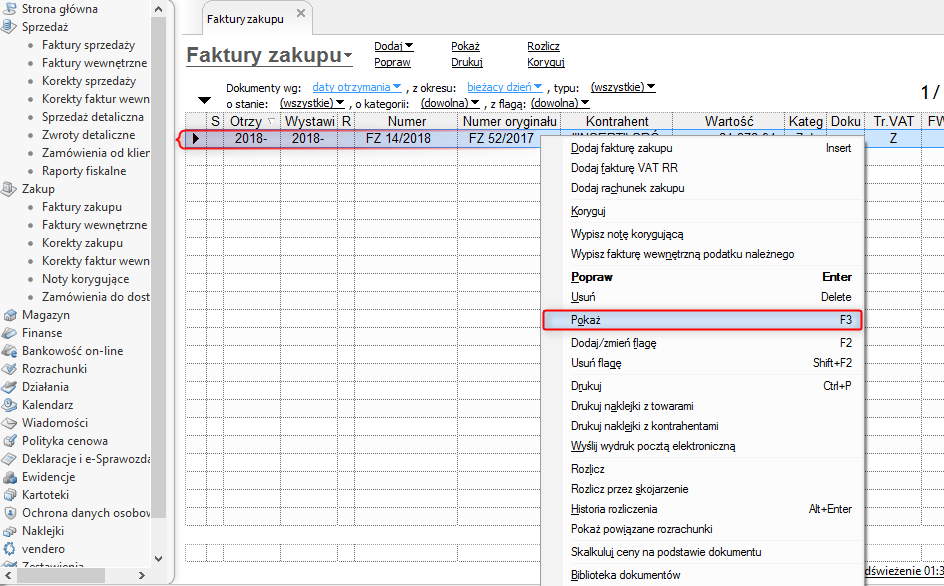Select 'Historia rozliczenia' in context menu
This screenshot has height=586, width=944.
click(614, 509)
